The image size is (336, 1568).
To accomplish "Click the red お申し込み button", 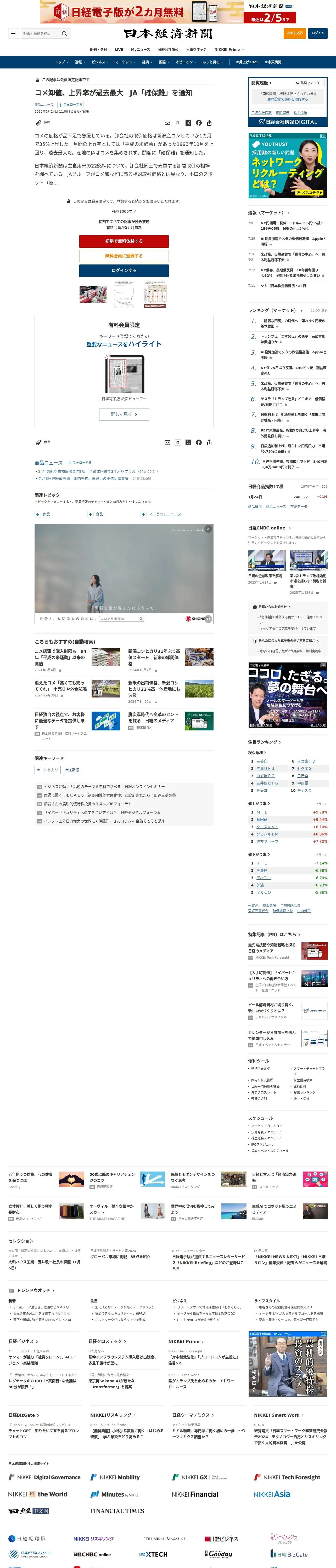I will tap(295, 33).
